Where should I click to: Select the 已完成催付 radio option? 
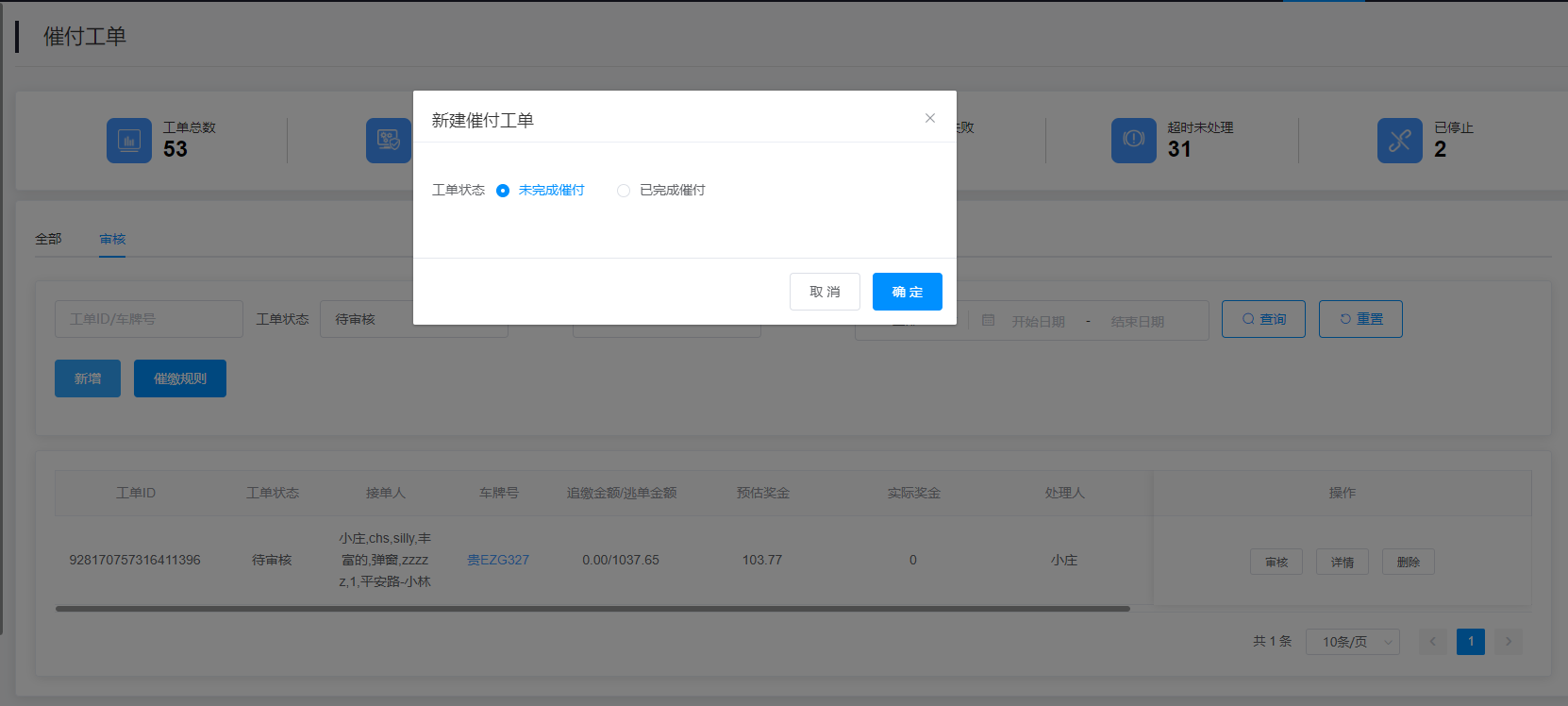pos(624,191)
